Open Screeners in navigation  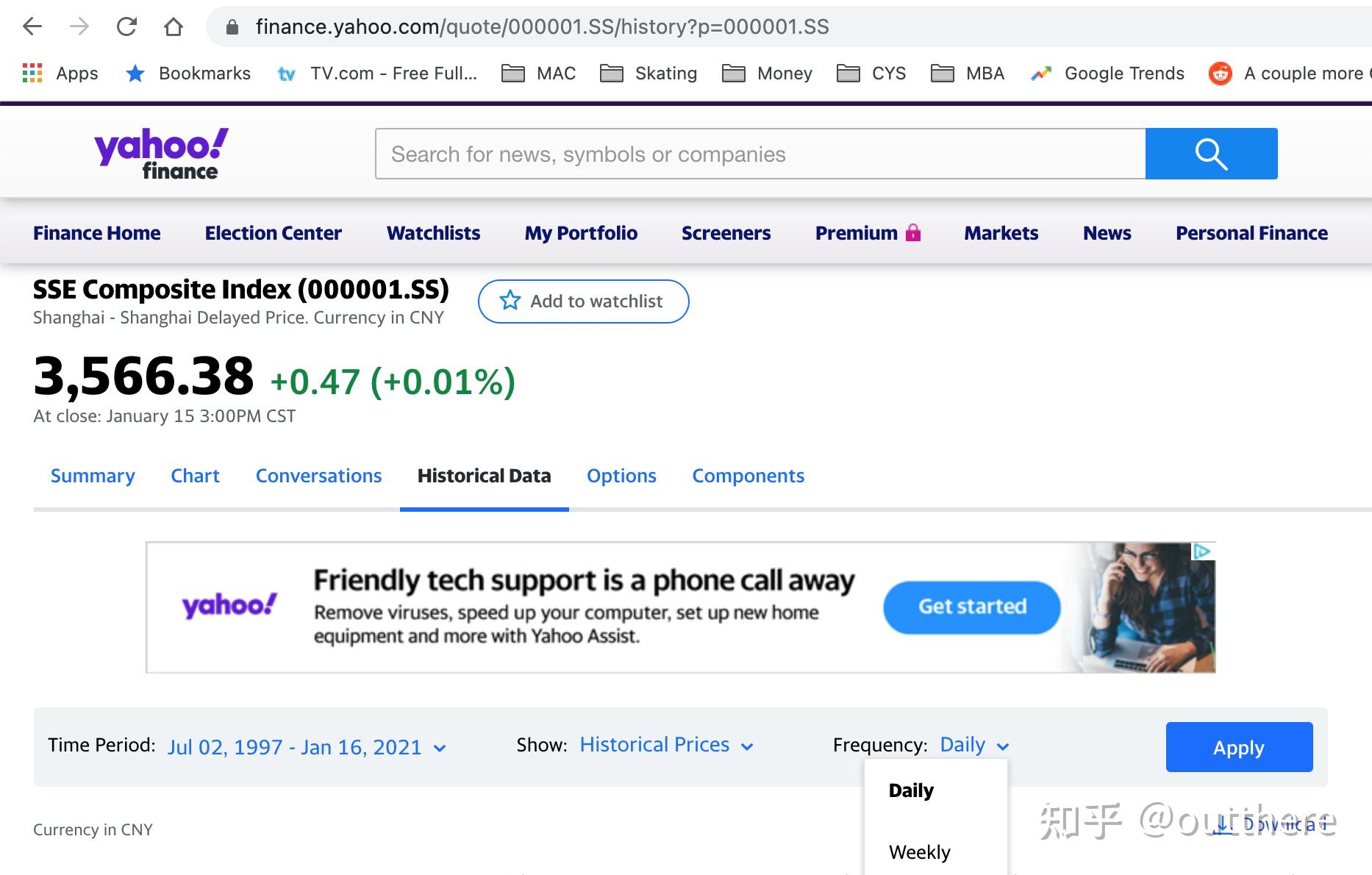click(726, 233)
